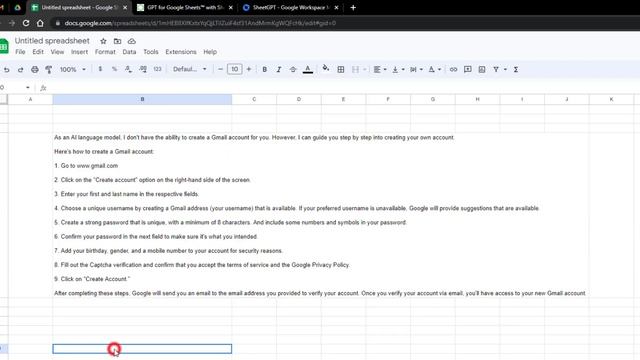Viewport: 640px width, 360px height.
Task: Insert a comment
Action: point(468,70)
